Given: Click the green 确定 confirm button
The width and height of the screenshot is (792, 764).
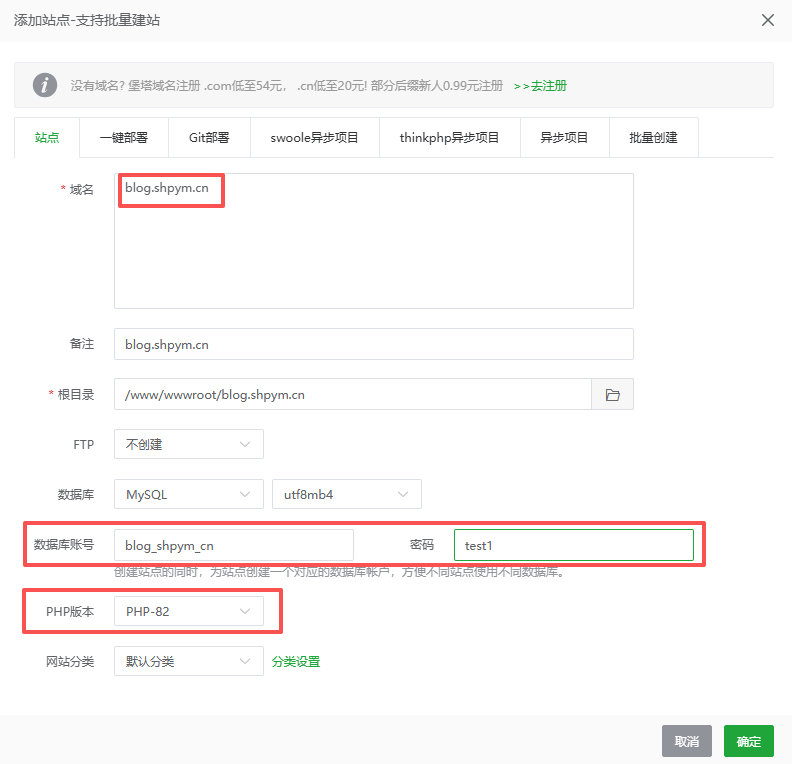Looking at the screenshot, I should tap(748, 741).
